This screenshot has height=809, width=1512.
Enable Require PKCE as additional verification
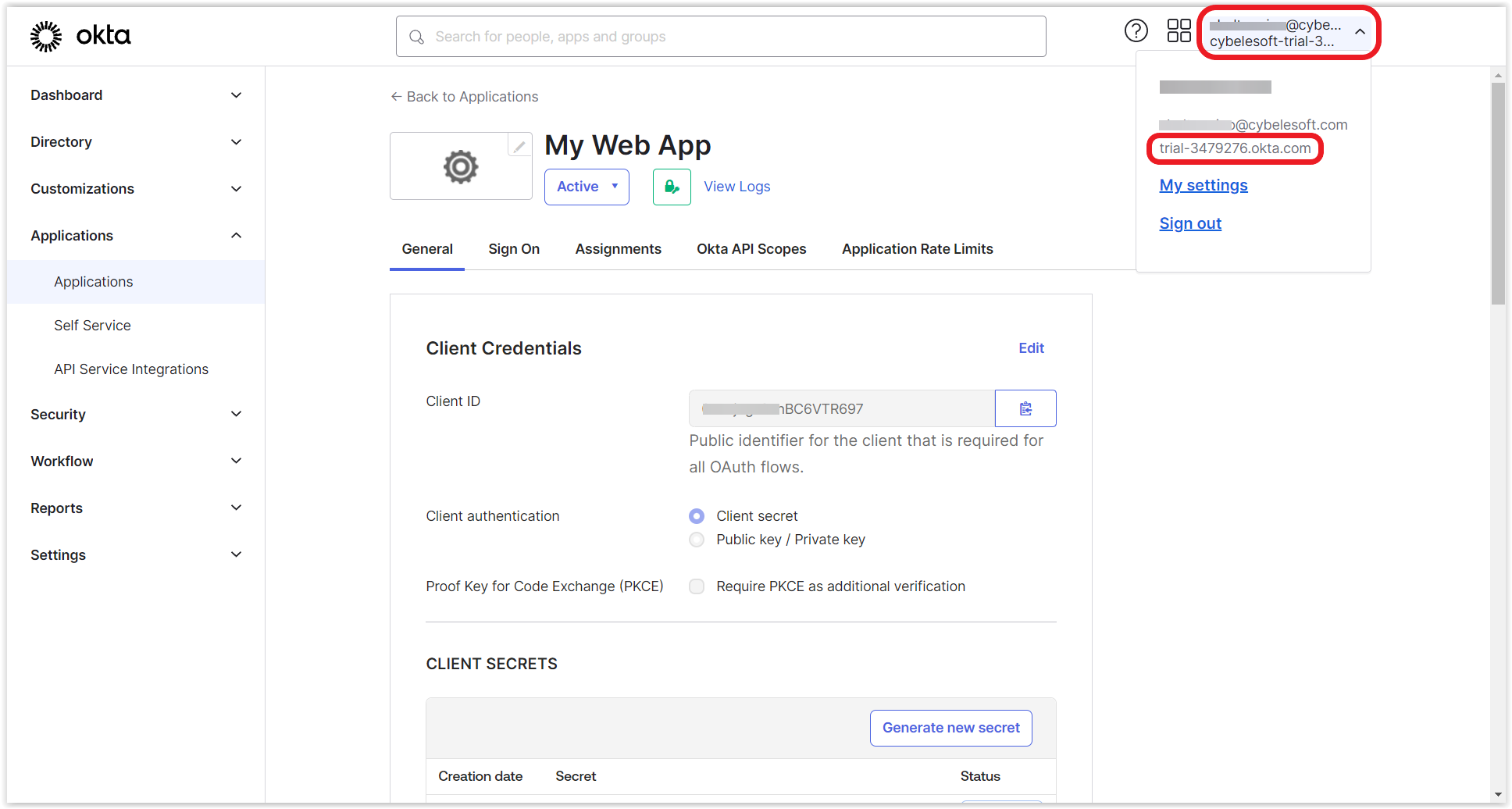point(697,586)
